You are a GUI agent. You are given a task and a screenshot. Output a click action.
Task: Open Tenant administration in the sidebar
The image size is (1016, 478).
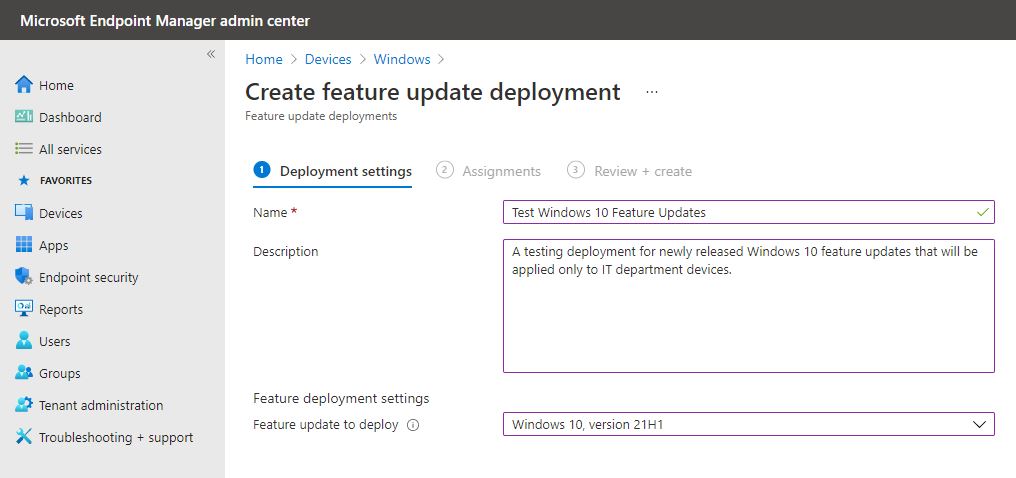coord(100,405)
